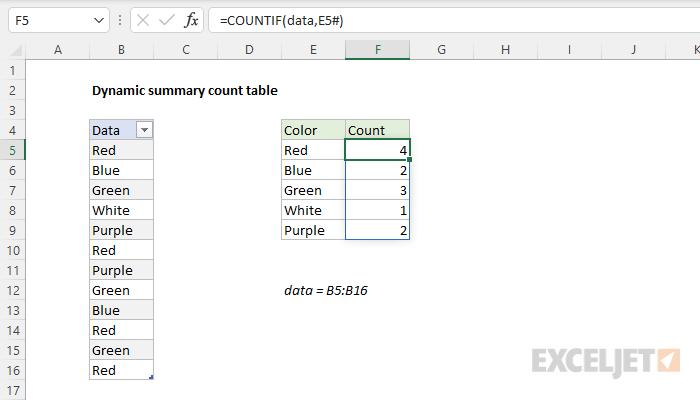
Task: Click the Exceljet logo watermark
Action: (606, 360)
